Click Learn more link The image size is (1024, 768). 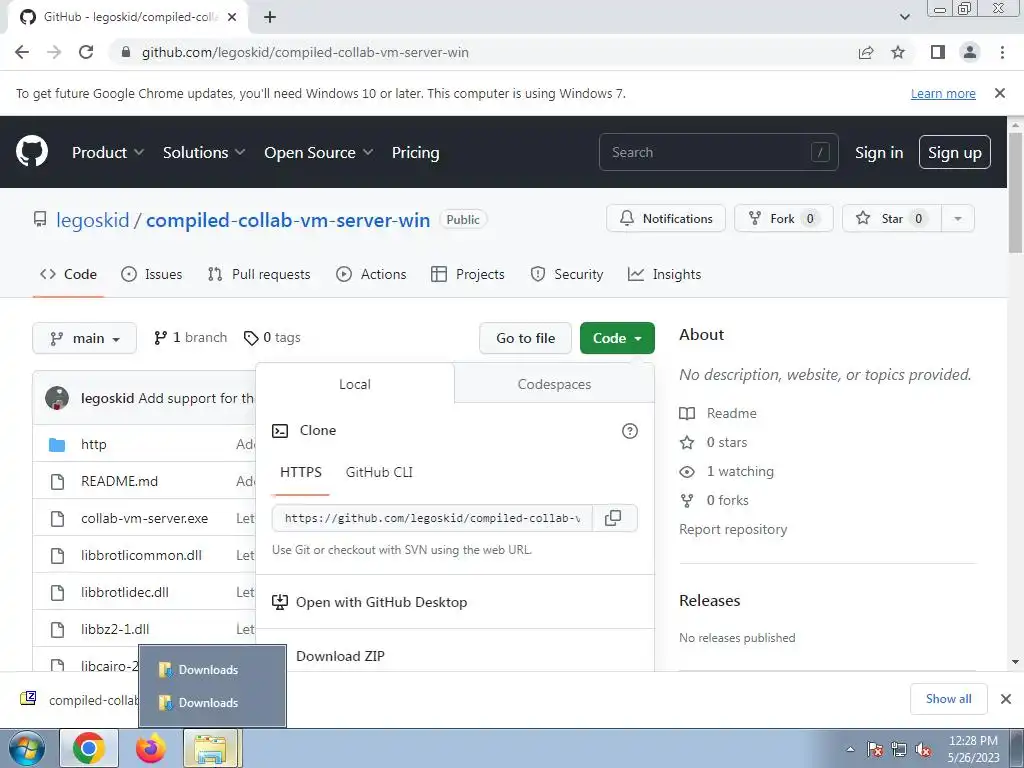click(943, 93)
